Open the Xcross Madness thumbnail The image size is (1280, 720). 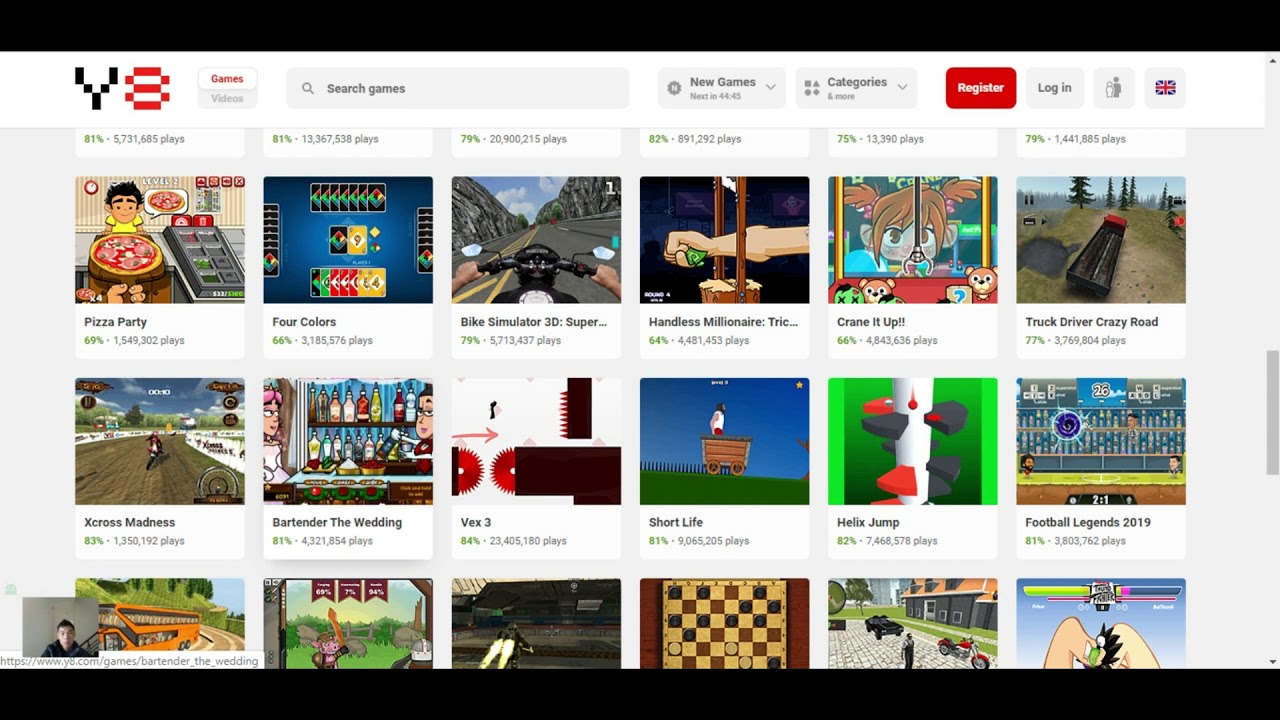pos(160,441)
